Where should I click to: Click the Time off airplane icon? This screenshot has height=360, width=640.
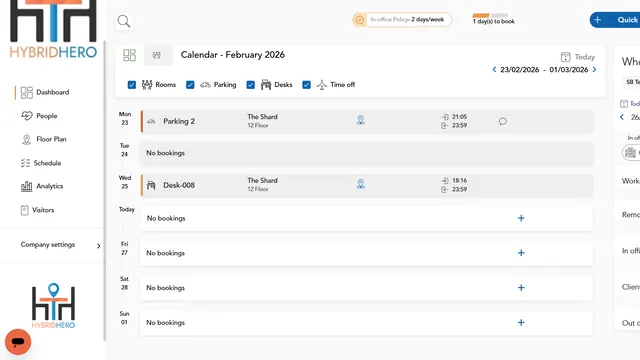pyautogui.click(x=322, y=84)
